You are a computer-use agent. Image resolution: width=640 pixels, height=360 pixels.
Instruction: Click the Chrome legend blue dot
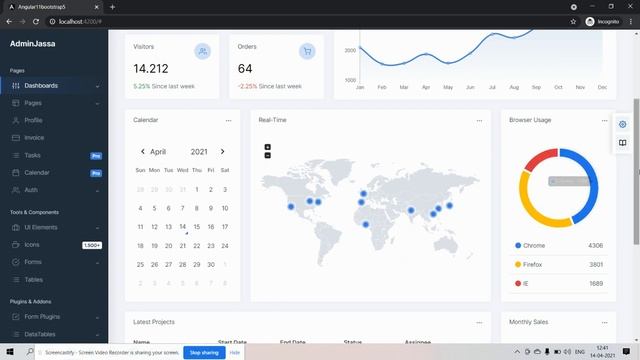pyautogui.click(x=518, y=245)
